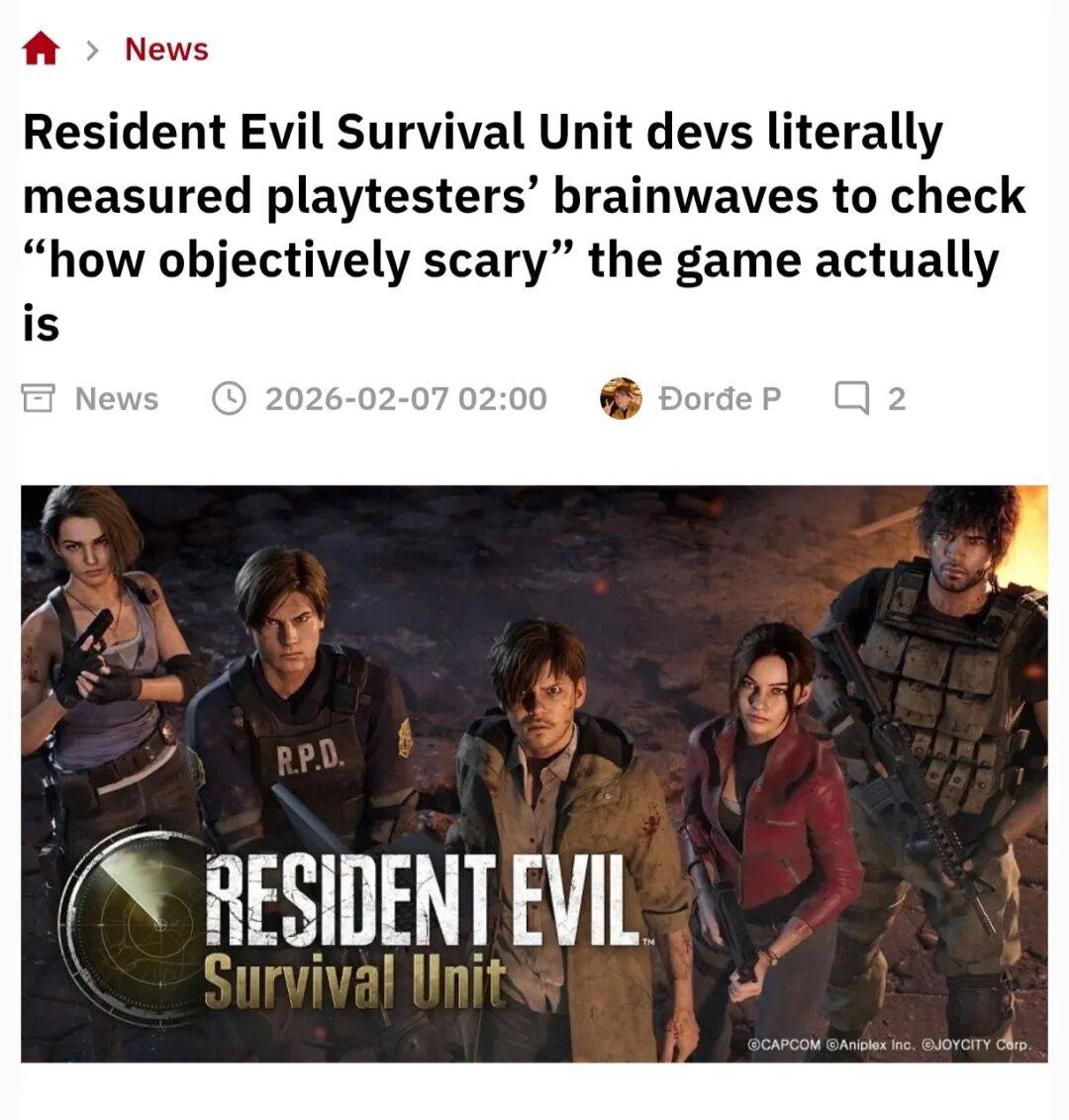The width and height of the screenshot is (1069, 1120).
Task: Open comments via speech bubble icon
Action: (x=852, y=398)
